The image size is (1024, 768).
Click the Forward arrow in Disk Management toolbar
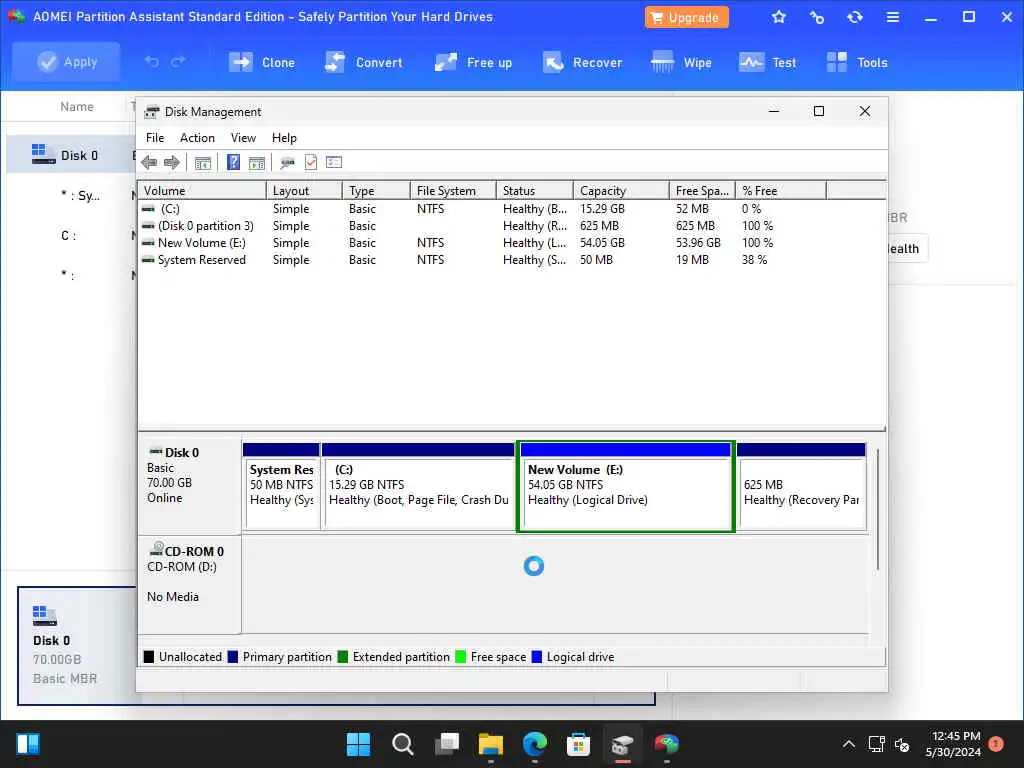click(172, 163)
